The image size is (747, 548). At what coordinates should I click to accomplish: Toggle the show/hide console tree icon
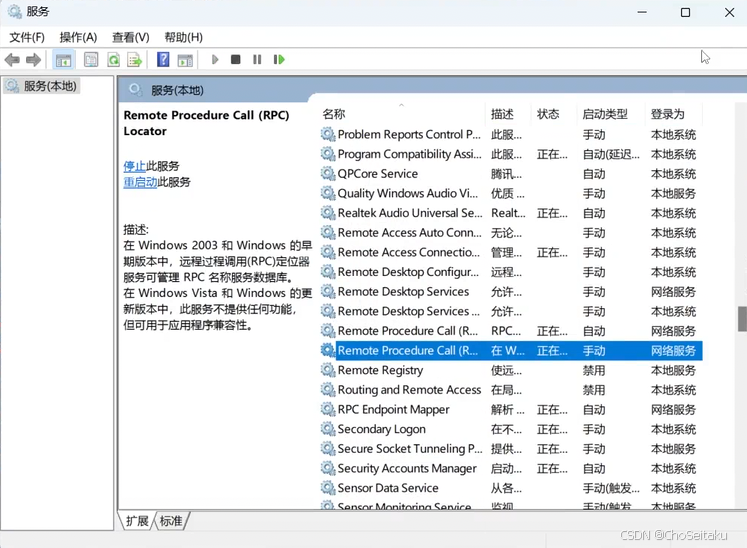click(x=63, y=60)
